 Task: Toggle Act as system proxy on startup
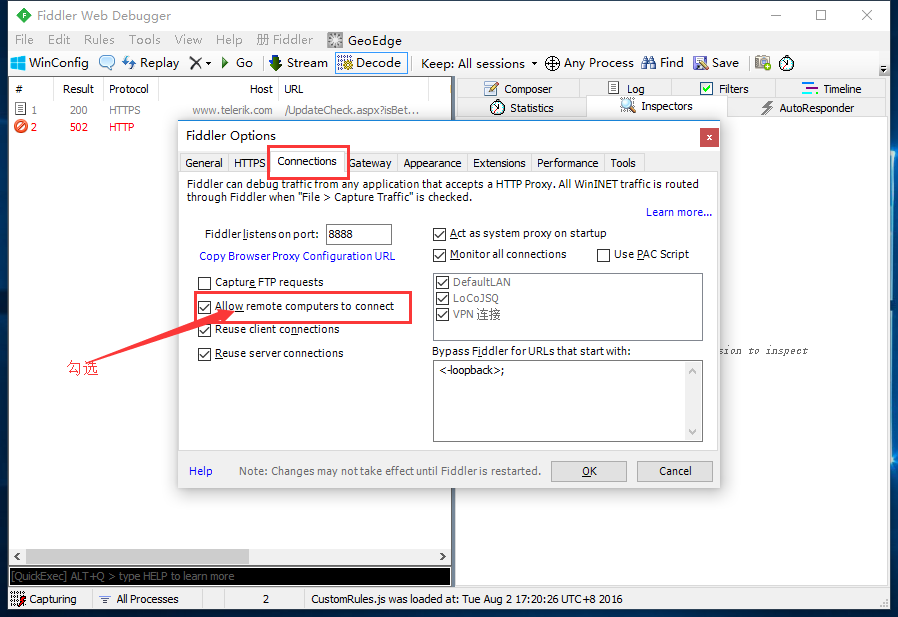[439, 234]
